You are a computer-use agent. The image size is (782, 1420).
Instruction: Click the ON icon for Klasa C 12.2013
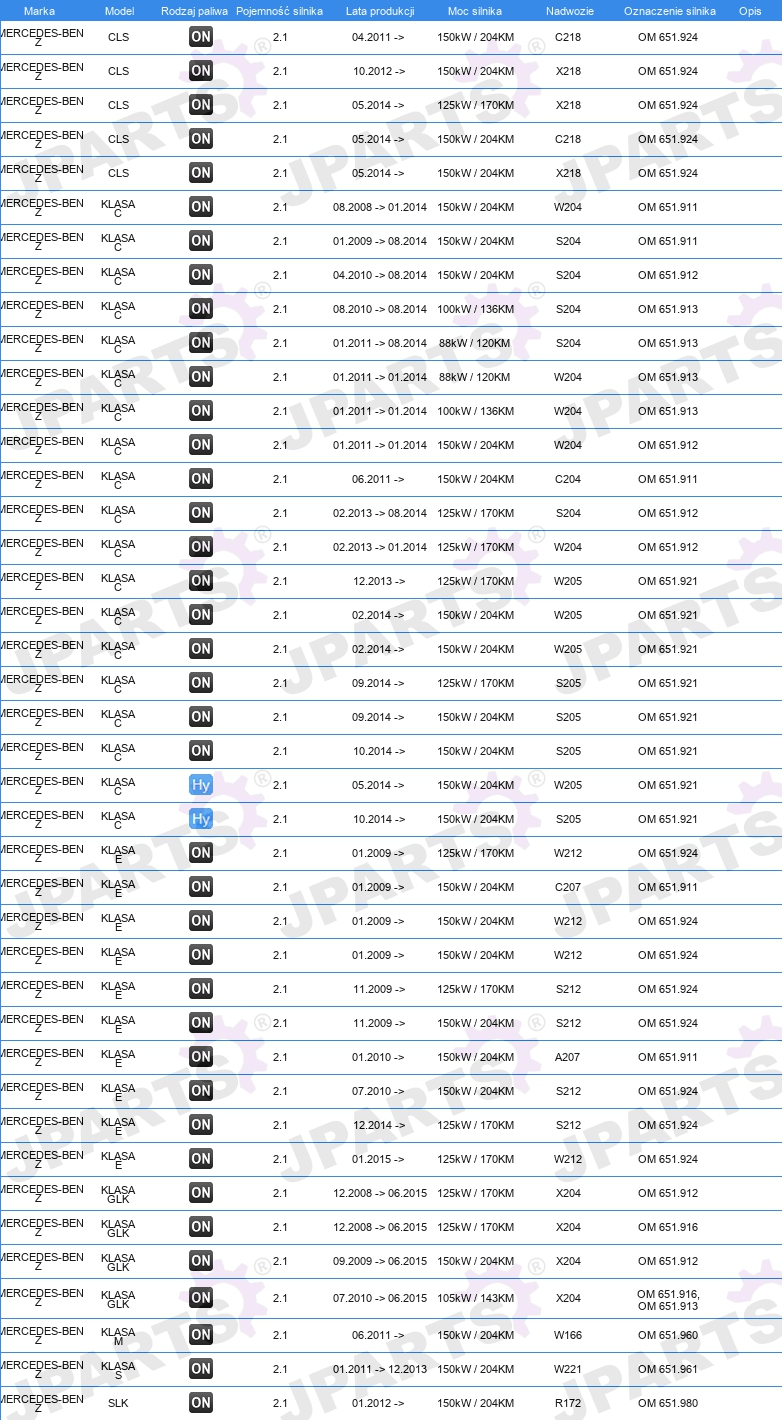201,581
